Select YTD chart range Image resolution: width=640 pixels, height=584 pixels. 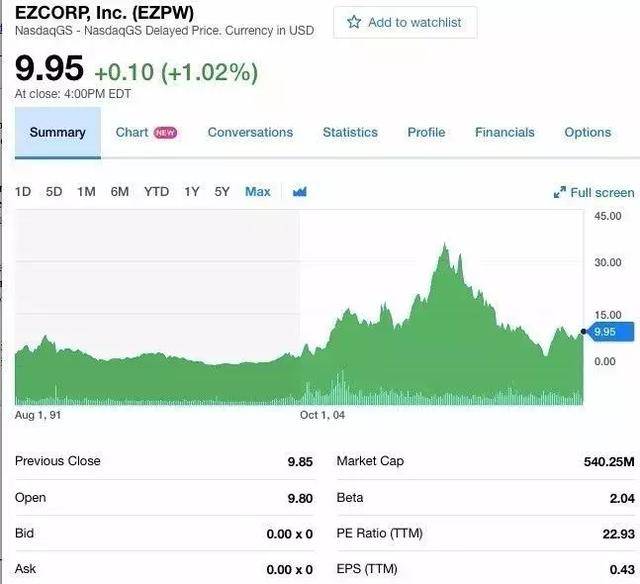click(156, 191)
